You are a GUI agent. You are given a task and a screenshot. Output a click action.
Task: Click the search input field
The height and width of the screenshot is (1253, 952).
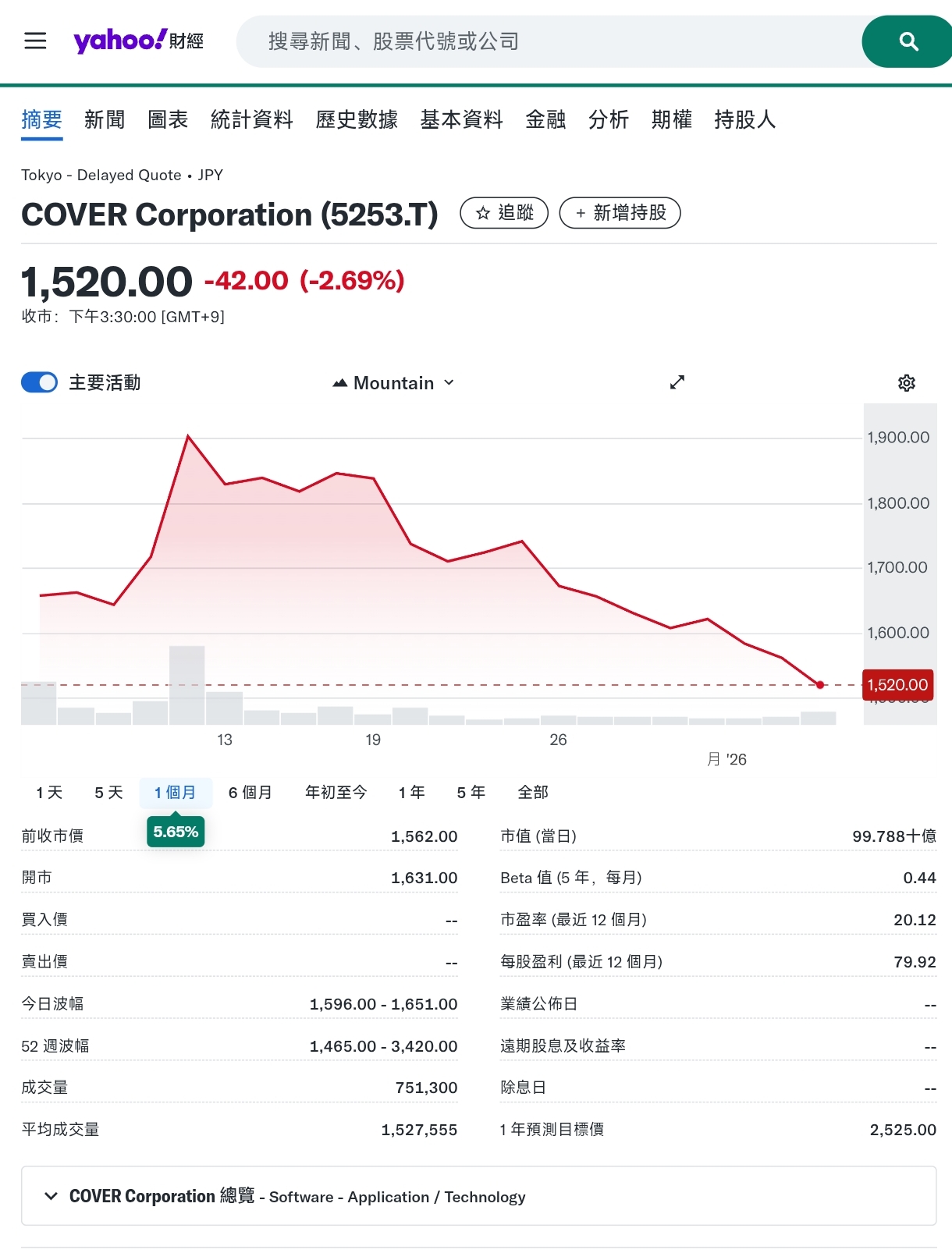coord(546,41)
